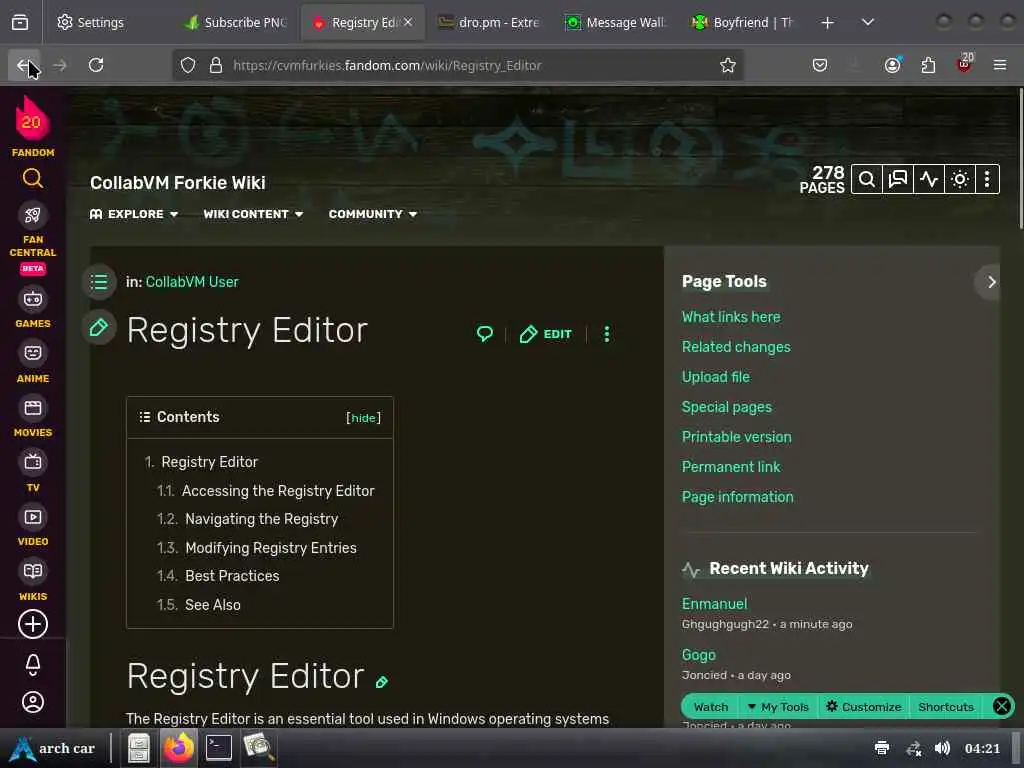Click the start a wiki plus icon
1024x768 pixels.
tap(33, 624)
